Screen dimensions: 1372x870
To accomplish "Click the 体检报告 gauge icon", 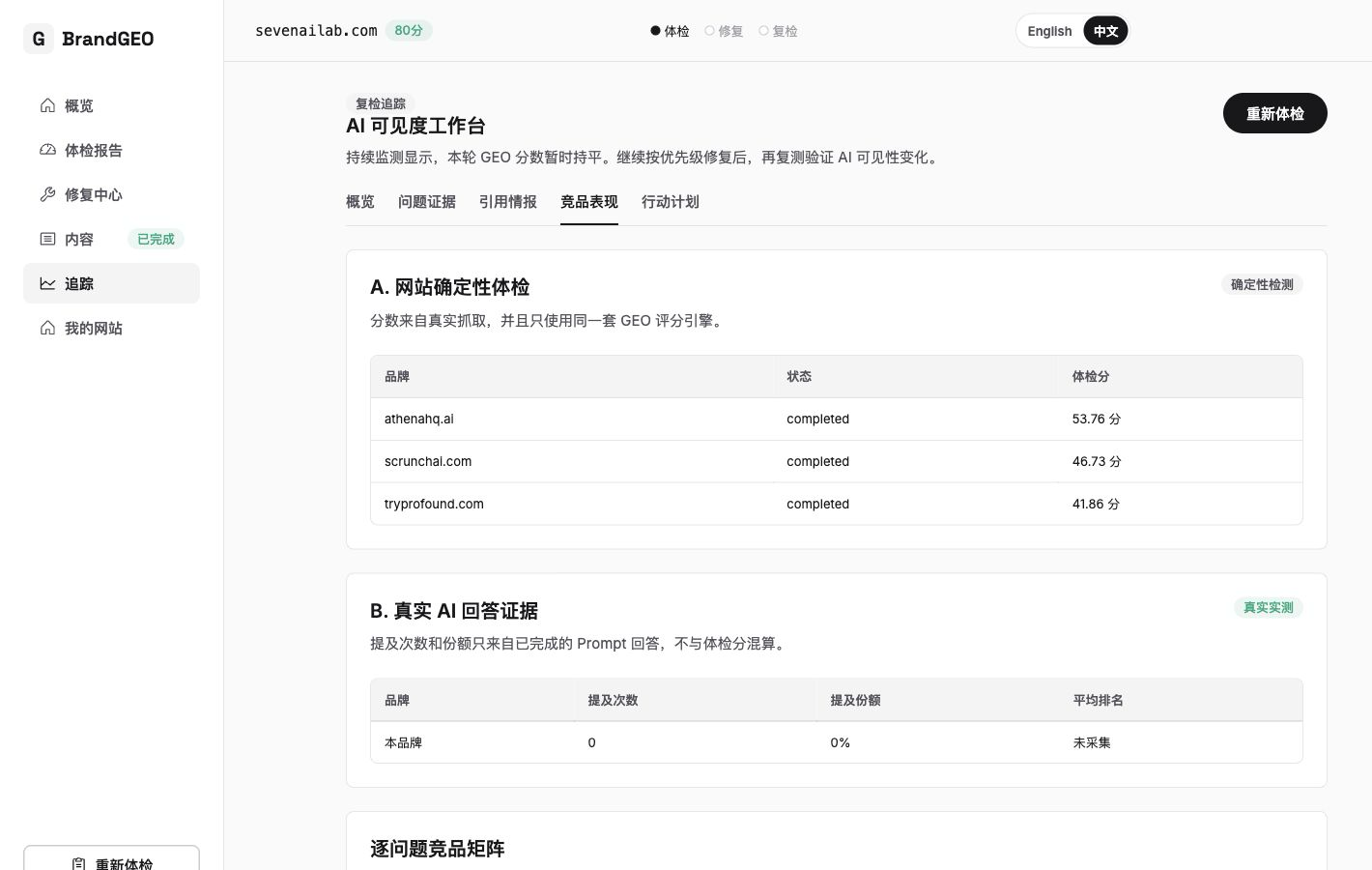I will [47, 150].
